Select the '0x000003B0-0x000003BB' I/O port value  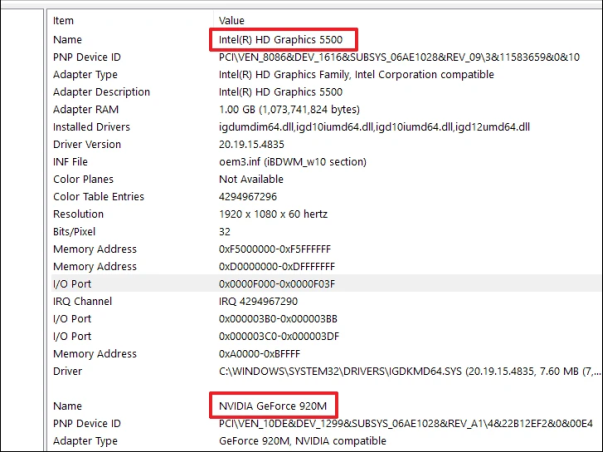(278, 319)
